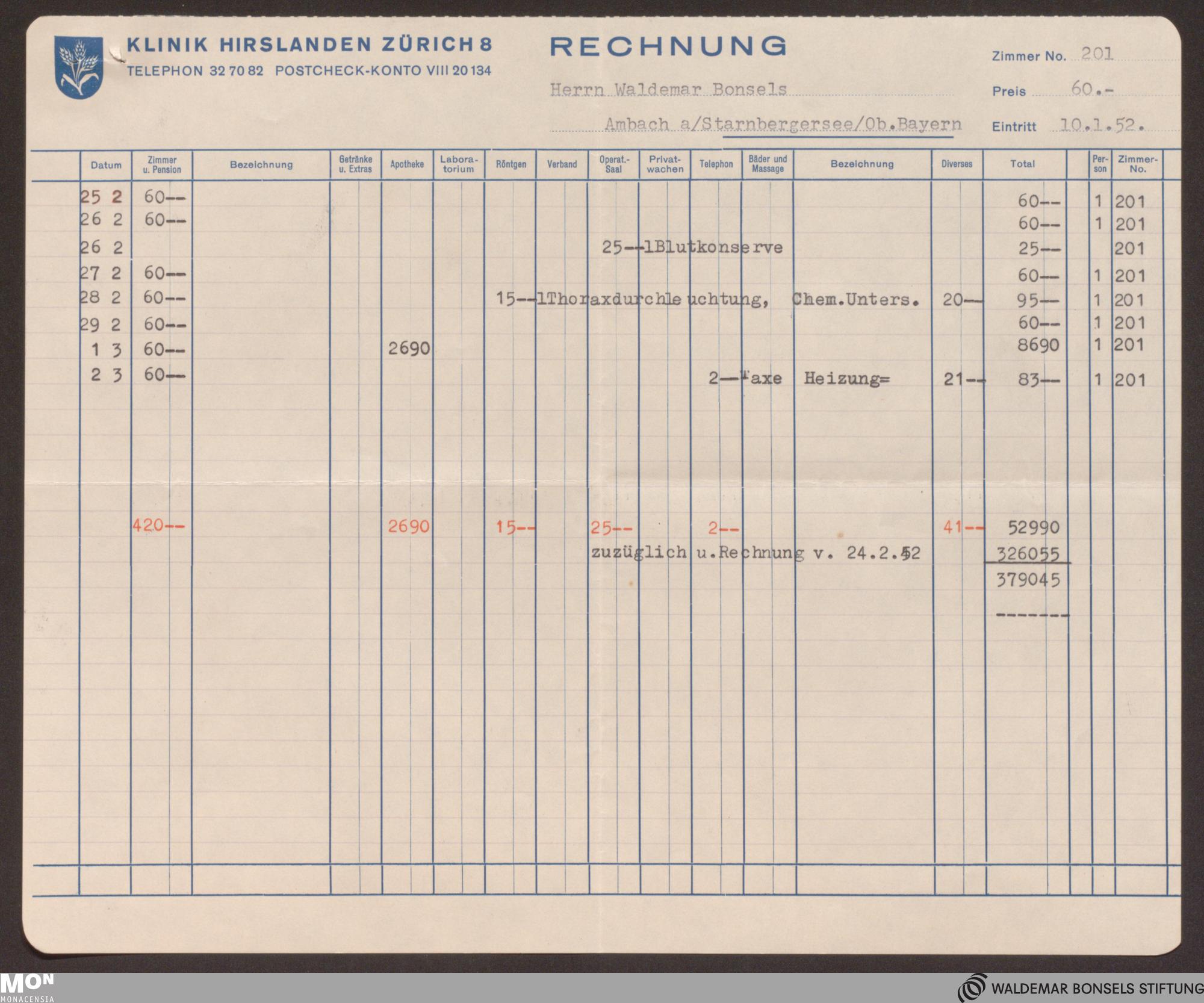Click the 'Total' column header
This screenshot has height=1003, width=1204.
1023,164
